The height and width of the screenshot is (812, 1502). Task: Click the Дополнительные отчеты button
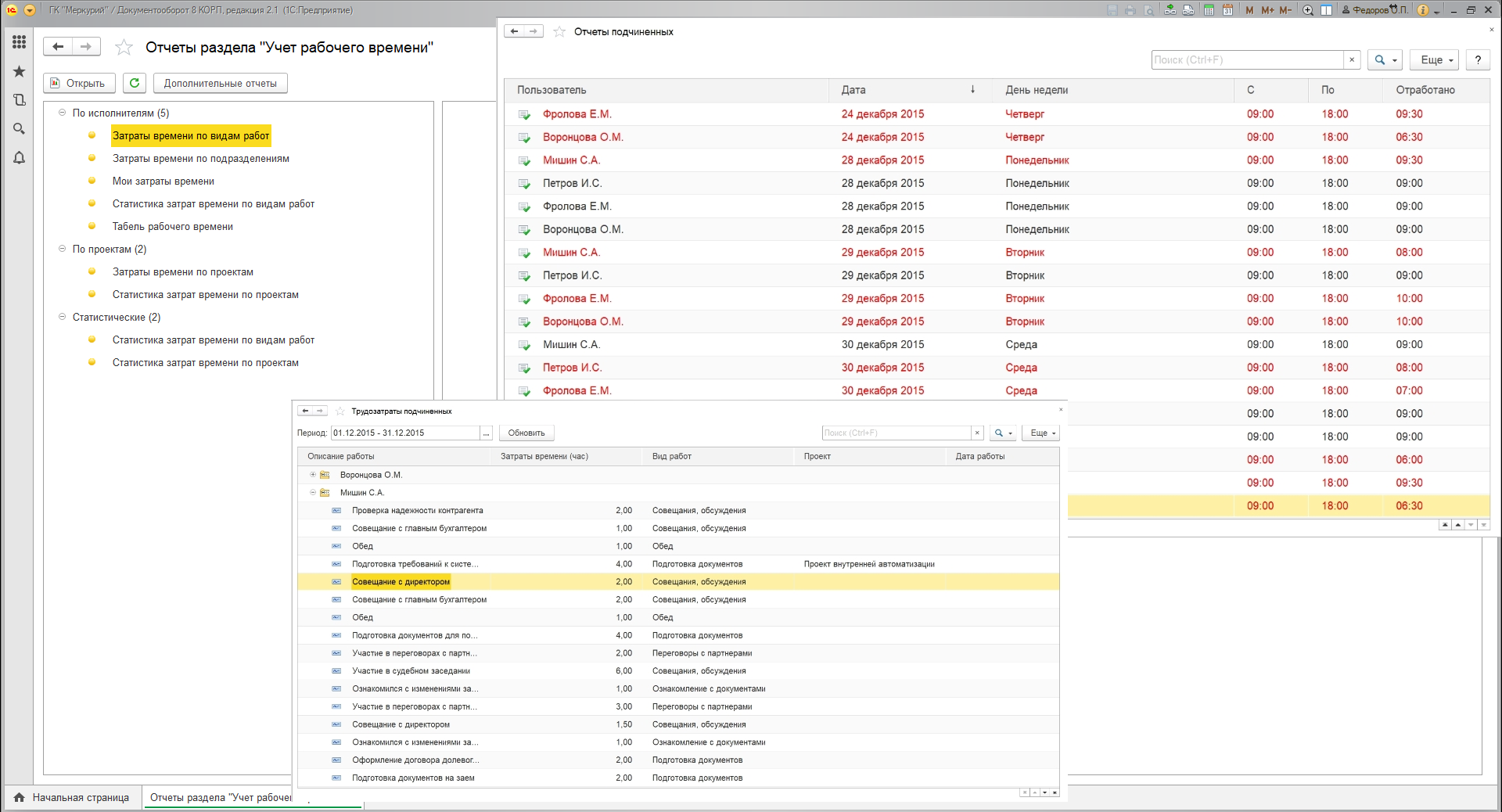pos(221,83)
